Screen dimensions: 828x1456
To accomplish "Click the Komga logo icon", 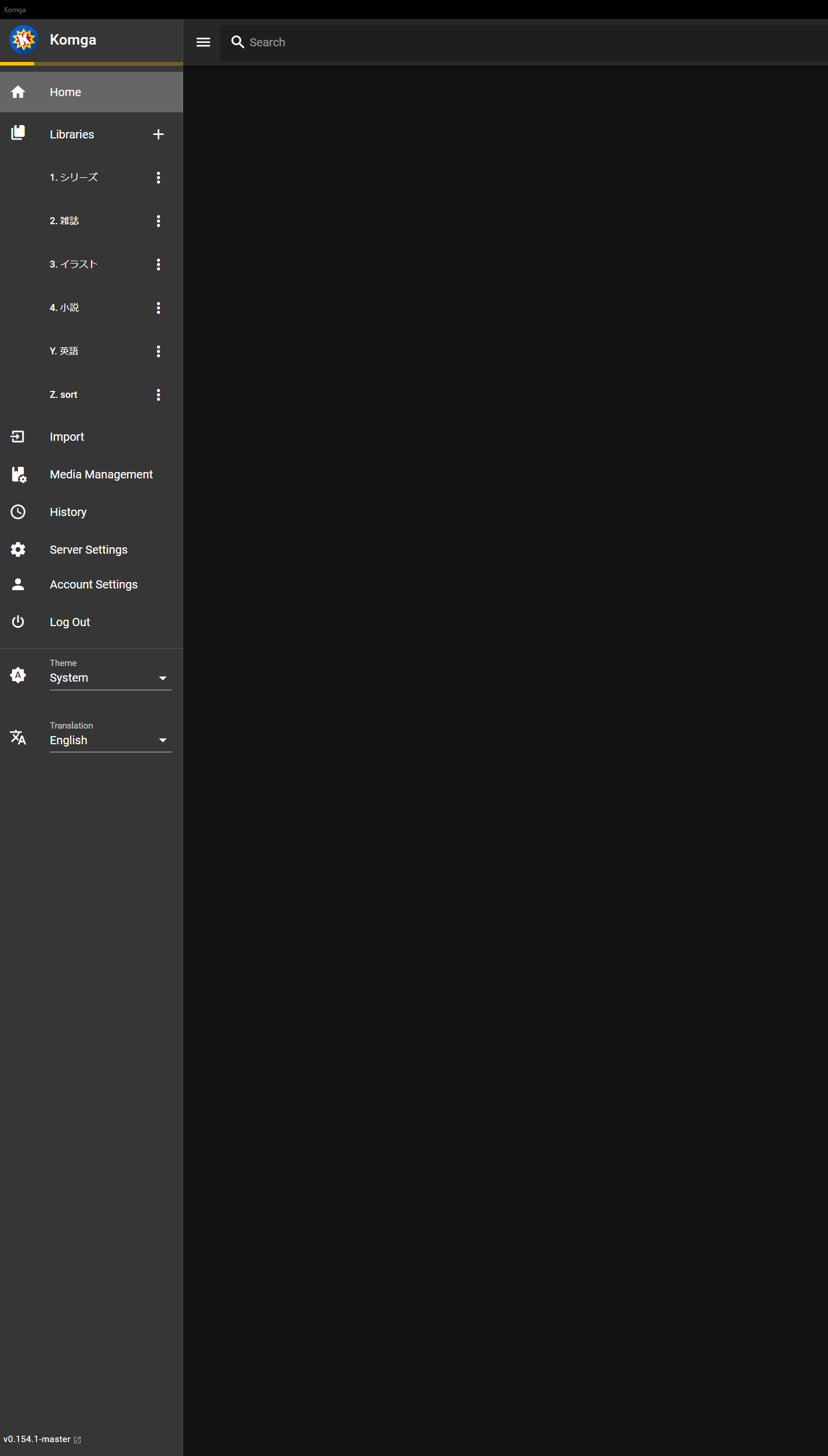I will (x=23, y=40).
